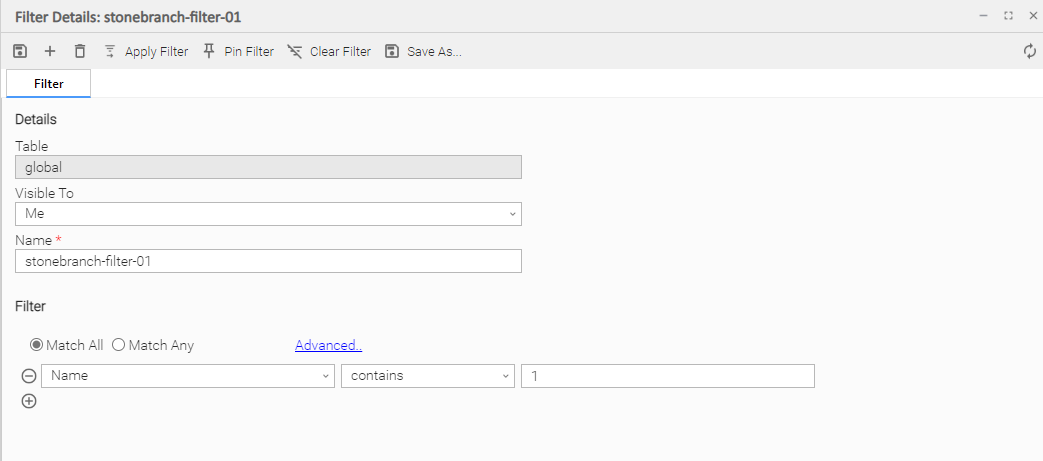Maximize the Filter Details window
1043x461 pixels.
1008,16
